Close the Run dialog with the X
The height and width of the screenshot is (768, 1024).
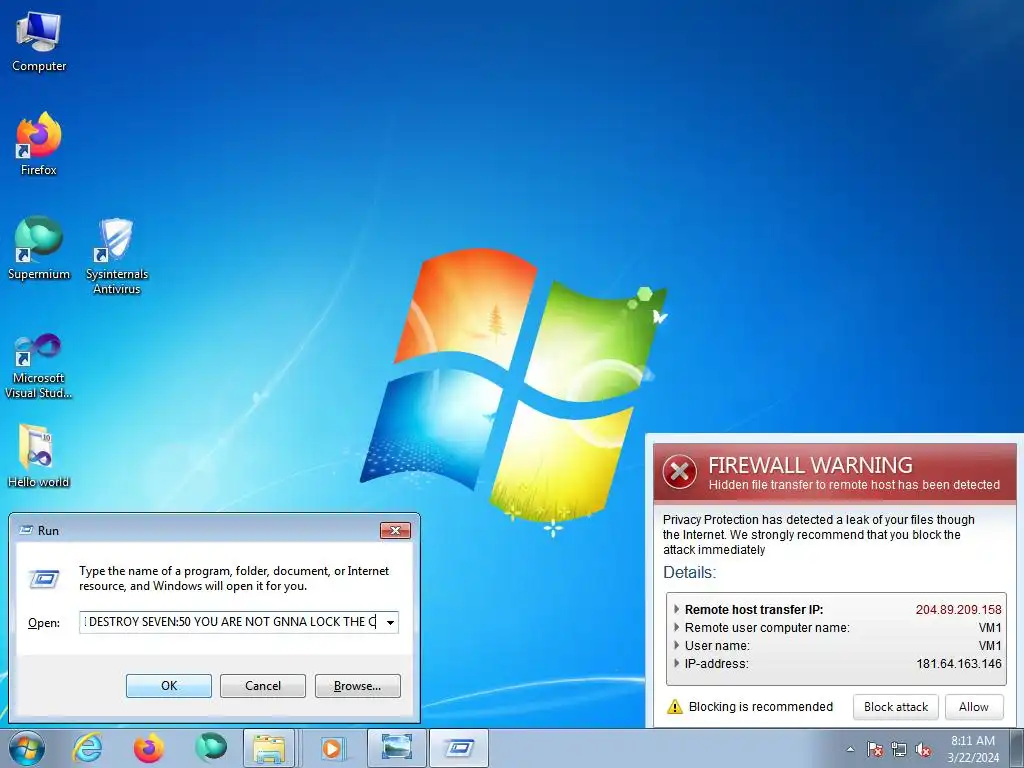pyautogui.click(x=395, y=530)
